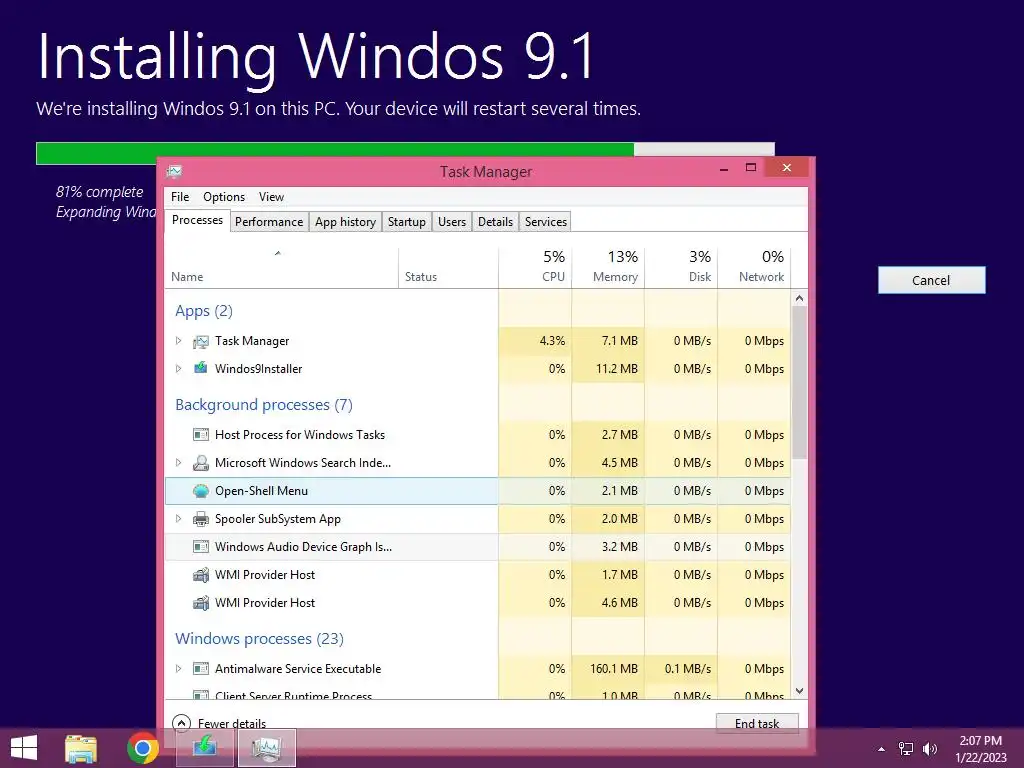Sort by the Status column

448,268
